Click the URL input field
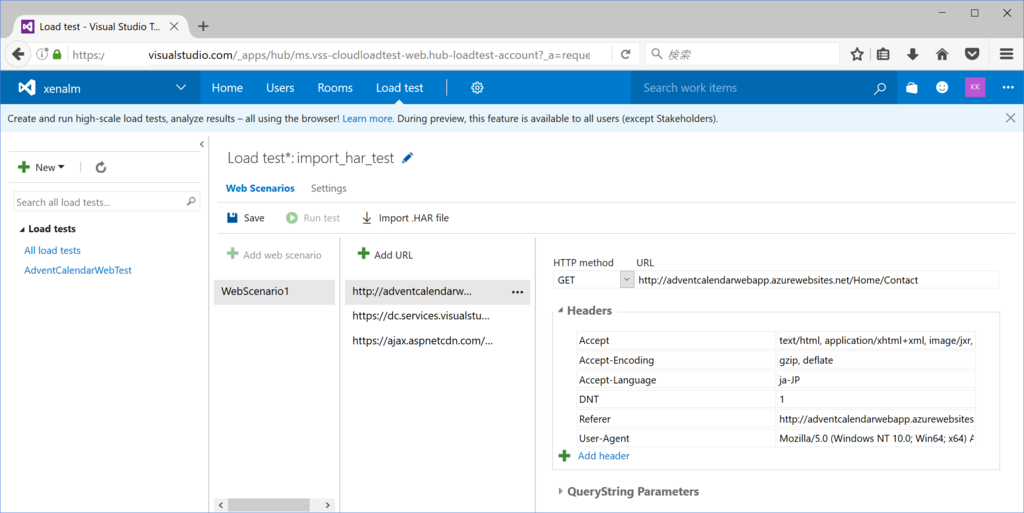Image resolution: width=1024 pixels, height=513 pixels. (x=817, y=280)
